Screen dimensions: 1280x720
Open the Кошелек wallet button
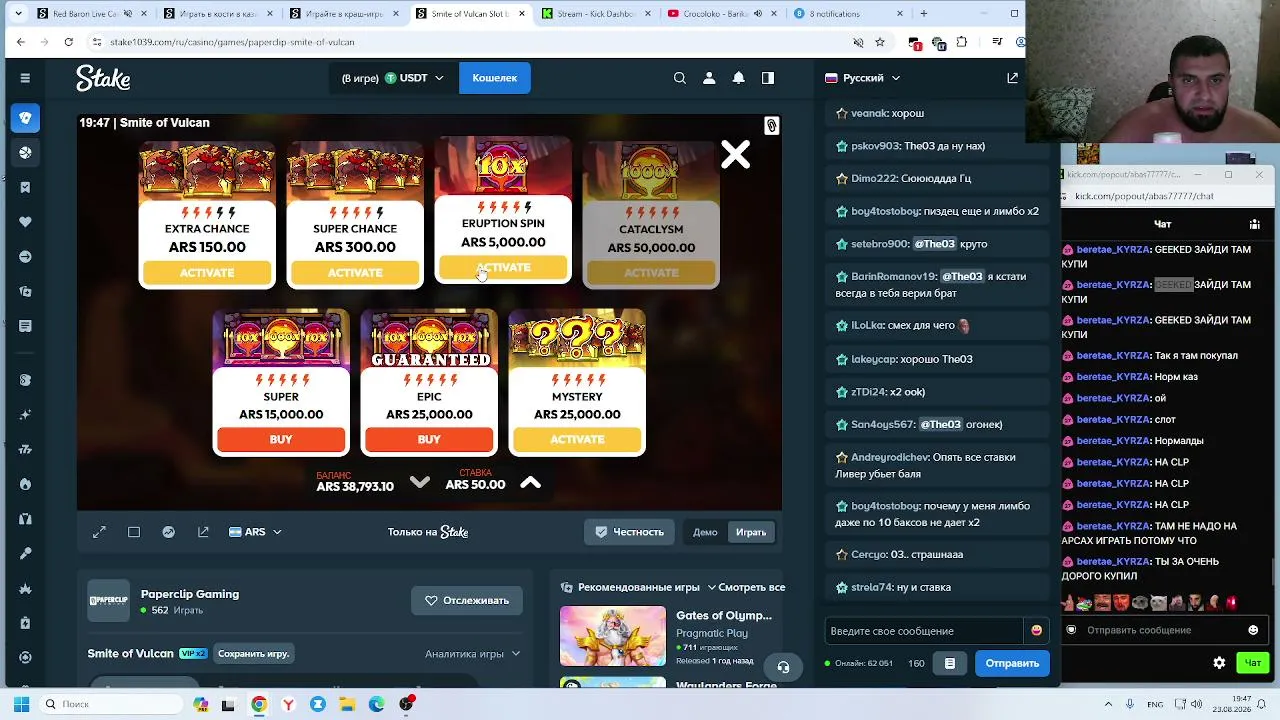pos(495,78)
